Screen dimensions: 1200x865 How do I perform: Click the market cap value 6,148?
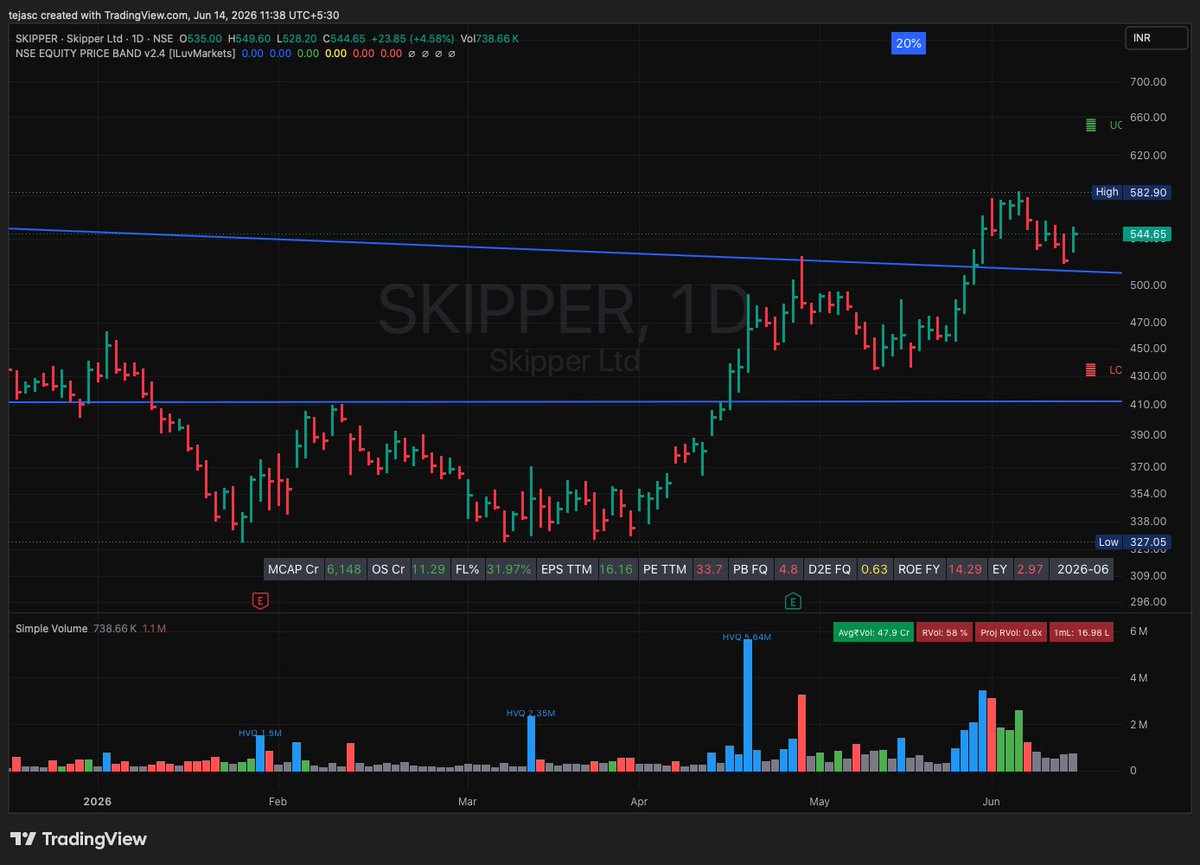(344, 569)
